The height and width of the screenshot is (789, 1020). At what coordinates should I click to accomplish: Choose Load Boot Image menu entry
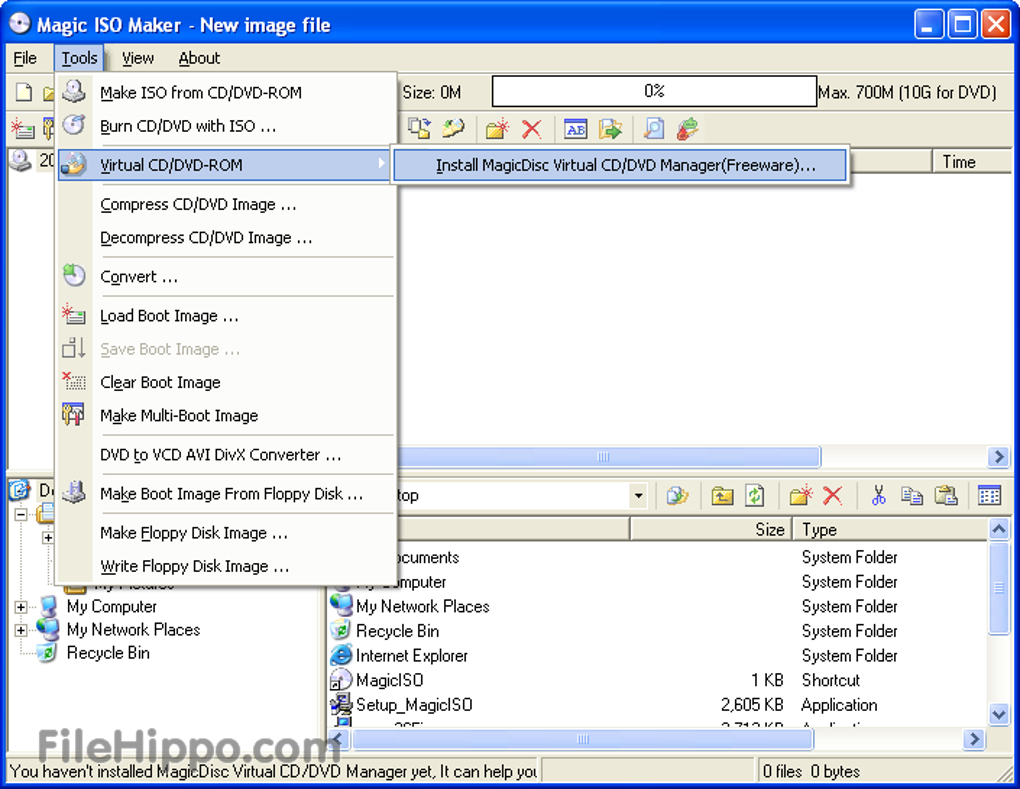[x=227, y=315]
